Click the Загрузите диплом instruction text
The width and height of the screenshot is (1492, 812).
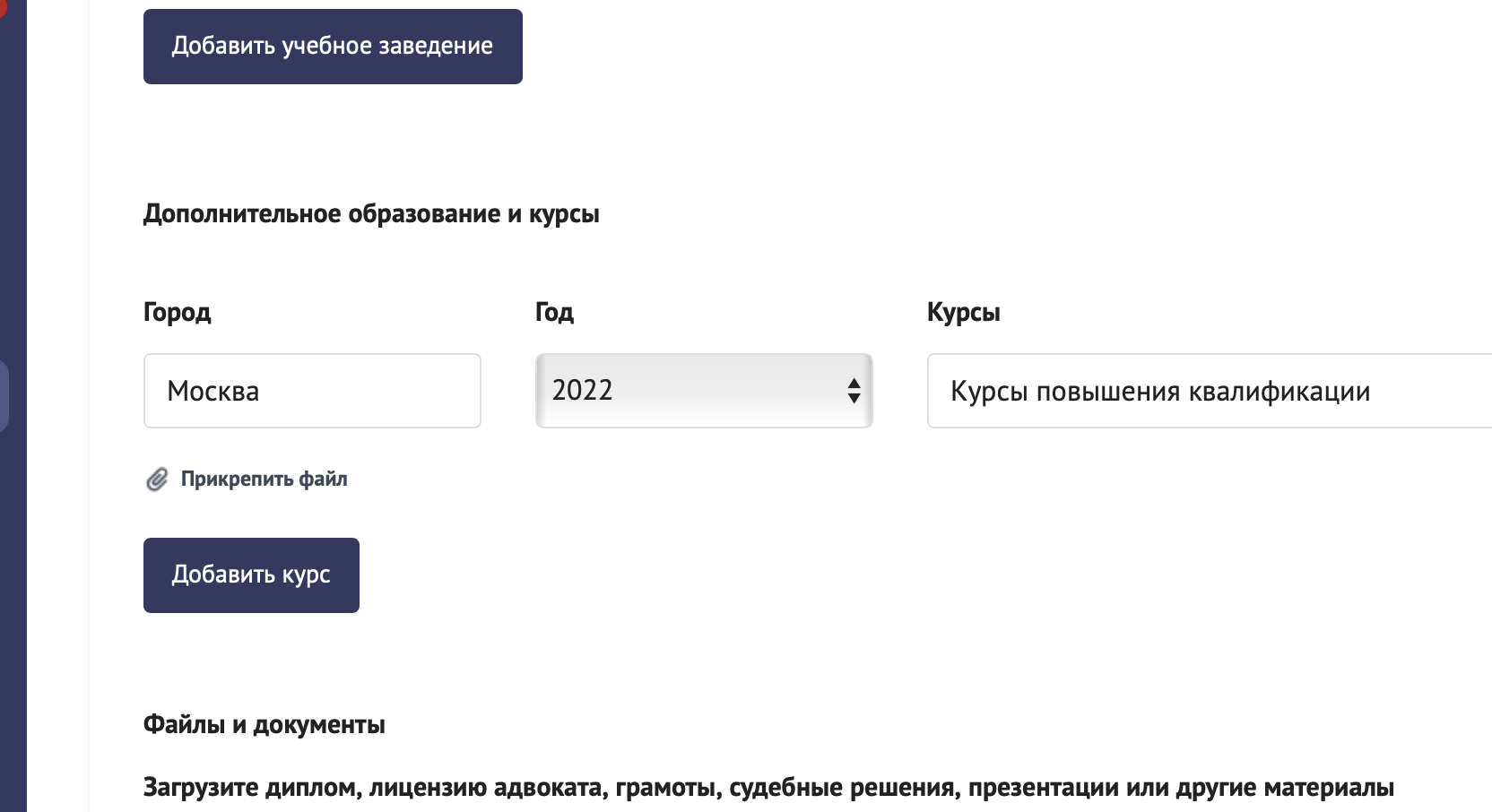tap(768, 788)
